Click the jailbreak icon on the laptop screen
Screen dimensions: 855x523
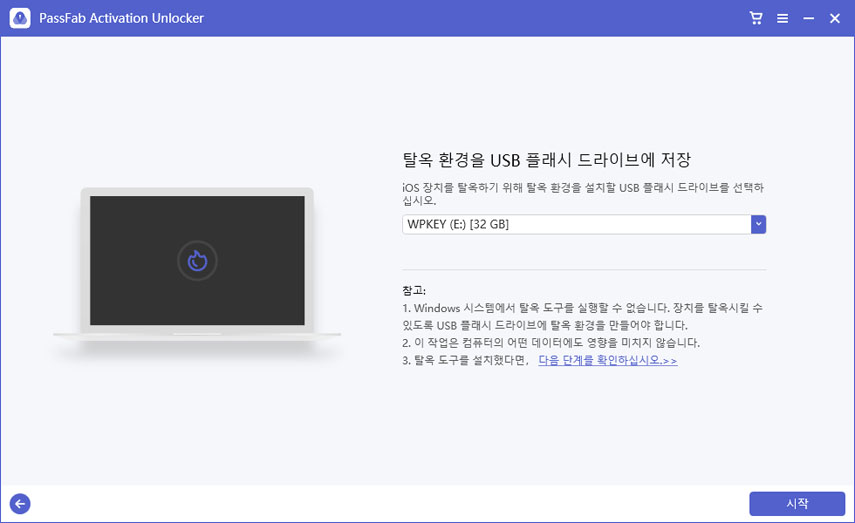197,260
